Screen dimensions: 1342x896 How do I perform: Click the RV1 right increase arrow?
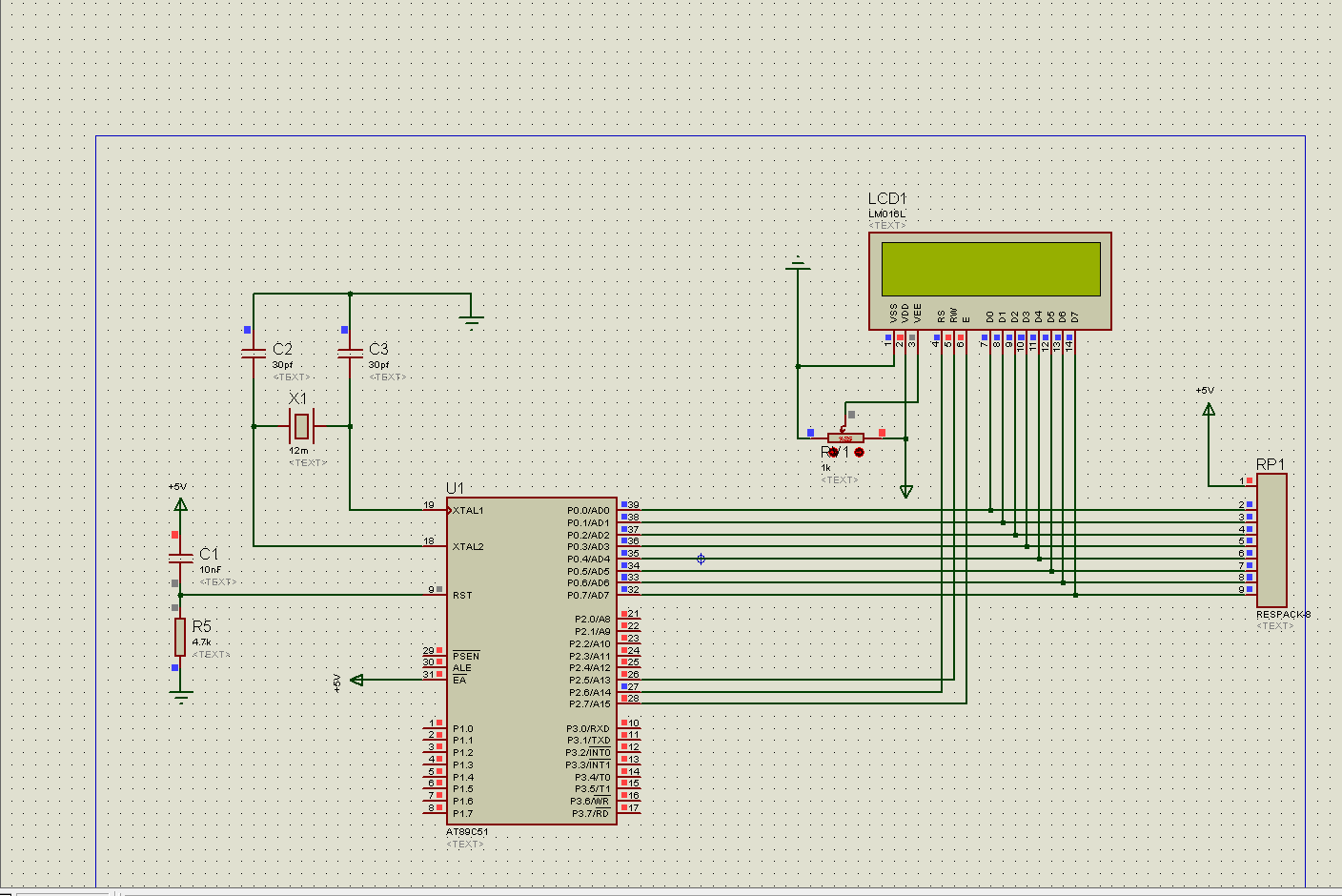click(x=859, y=452)
